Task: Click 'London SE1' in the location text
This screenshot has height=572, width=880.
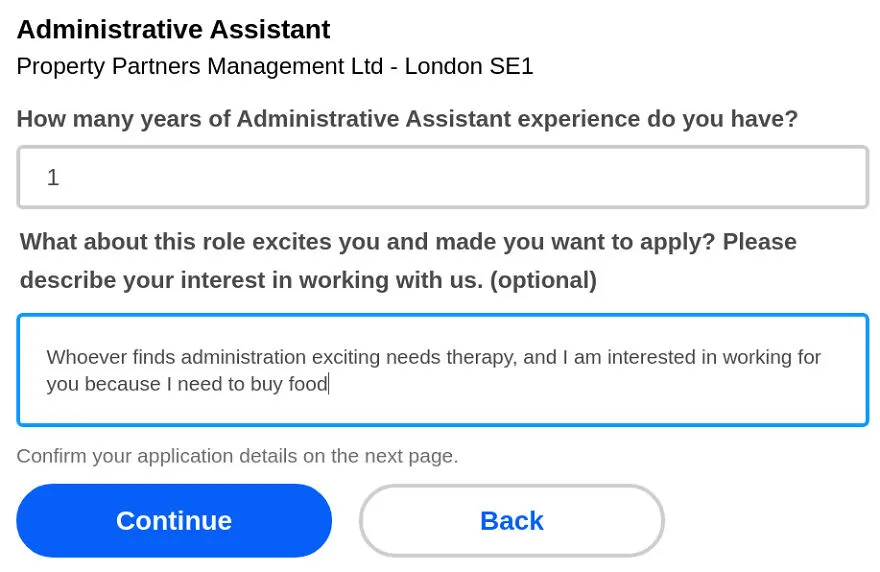Action: 469,66
